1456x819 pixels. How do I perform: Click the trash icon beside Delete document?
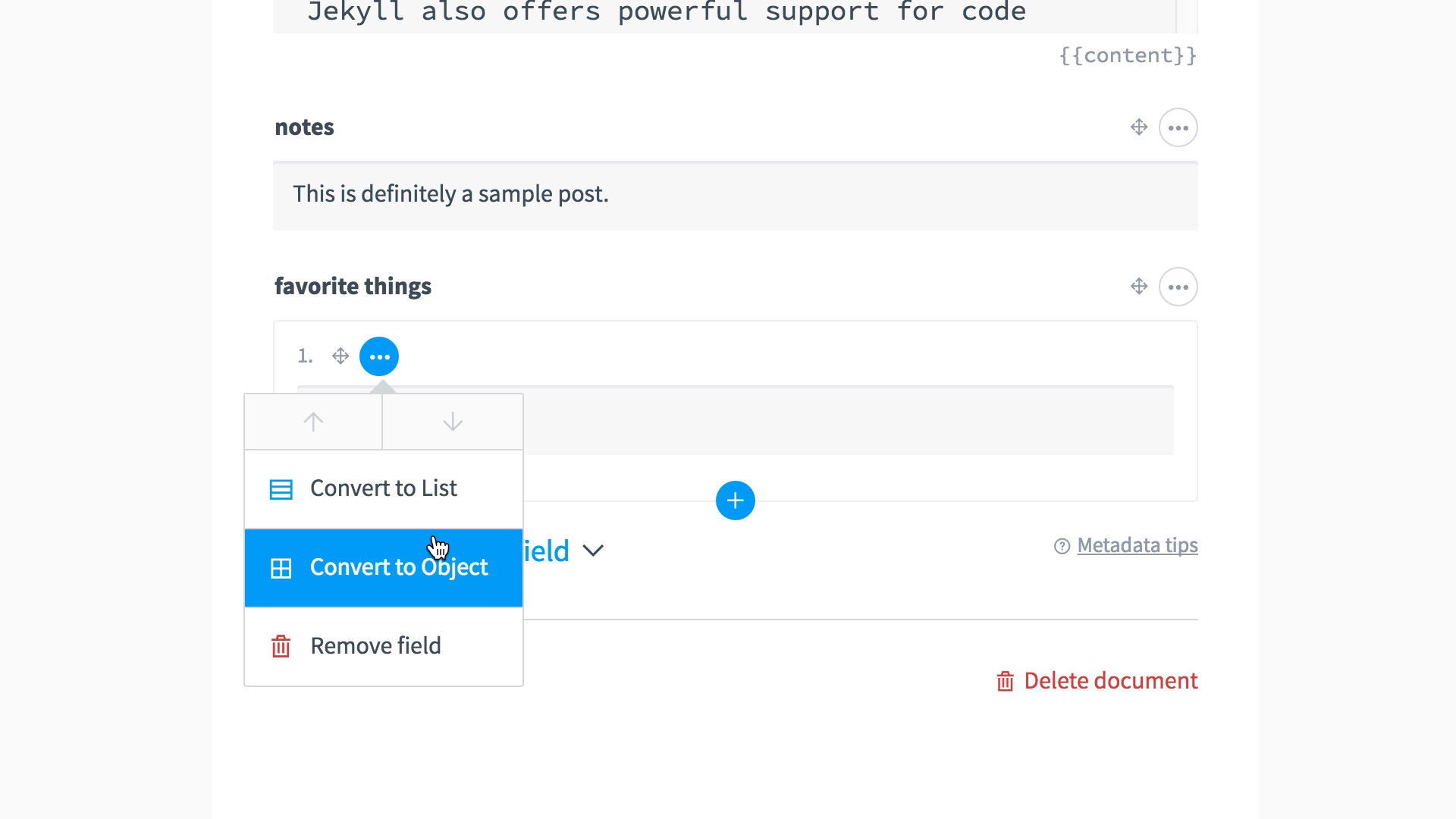point(1005,681)
